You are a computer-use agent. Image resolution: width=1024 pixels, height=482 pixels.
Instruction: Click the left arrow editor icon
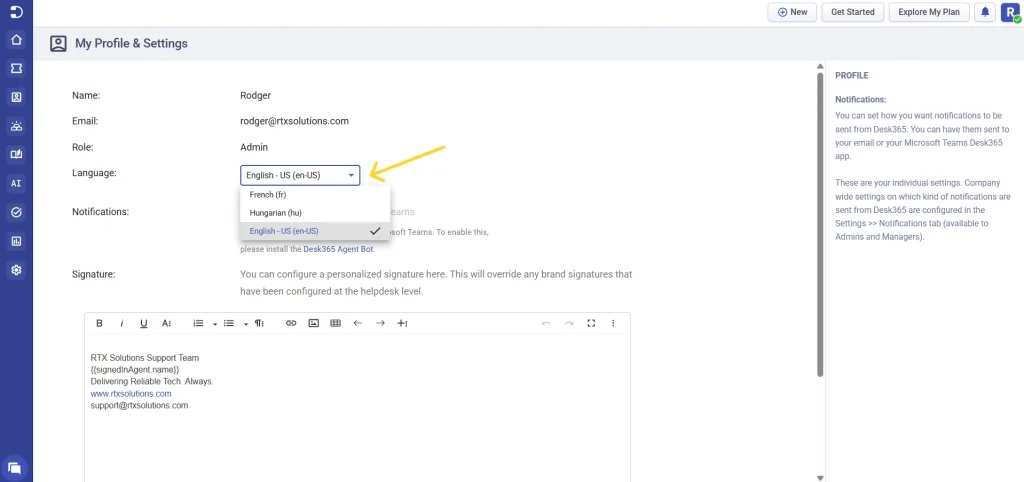point(357,323)
